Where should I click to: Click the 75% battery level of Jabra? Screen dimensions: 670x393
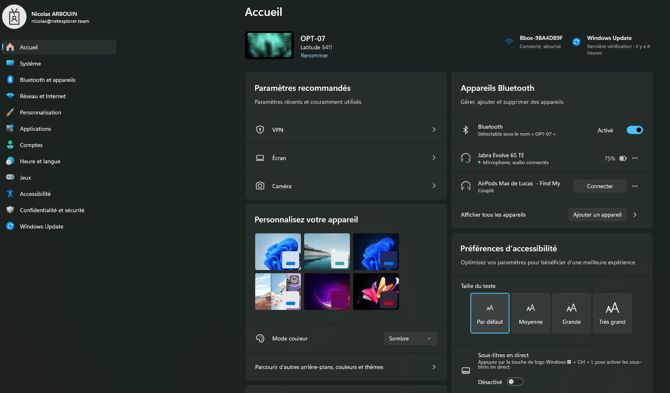[609, 158]
